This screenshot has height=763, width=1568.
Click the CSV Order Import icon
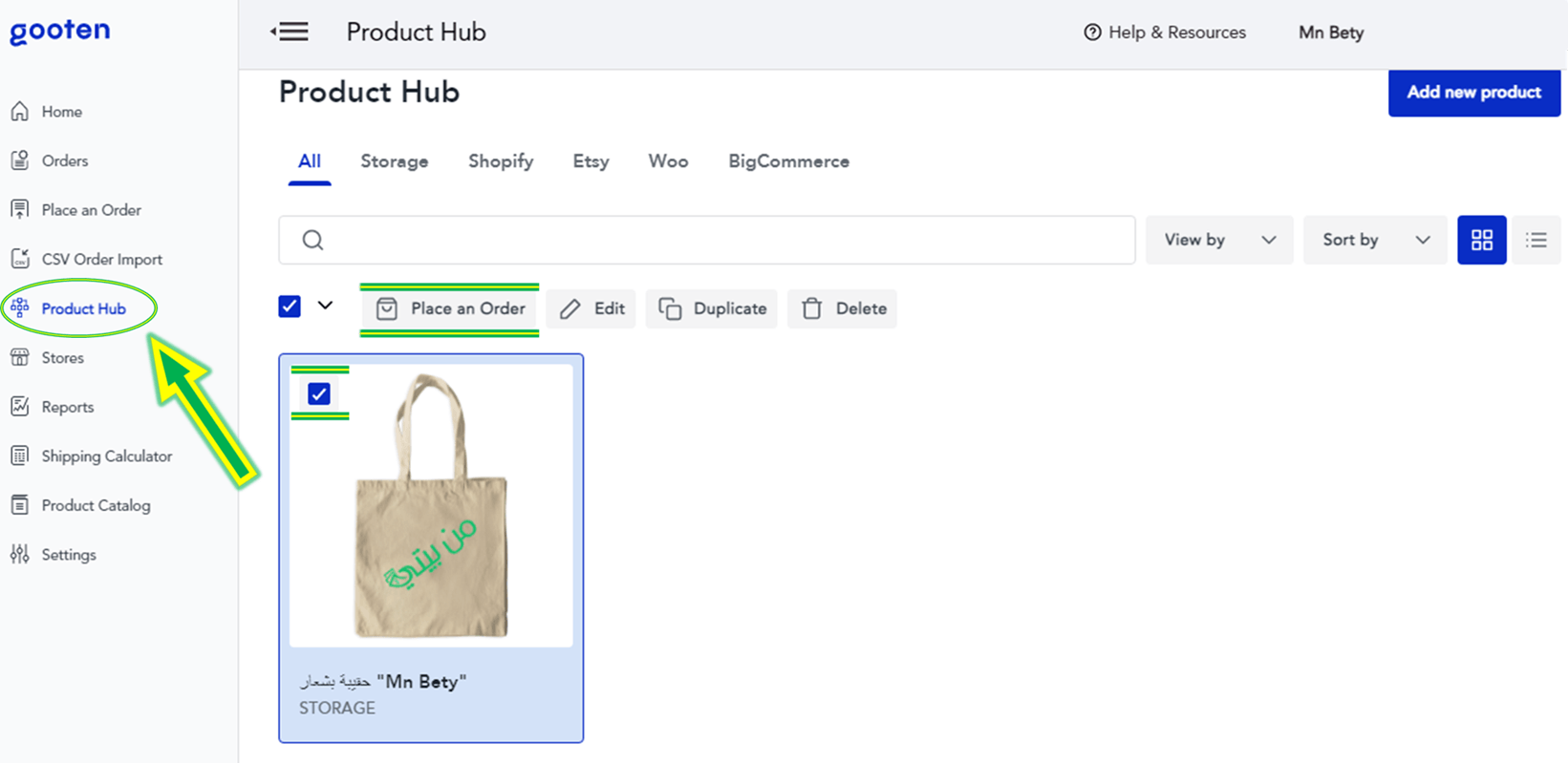tap(20, 259)
